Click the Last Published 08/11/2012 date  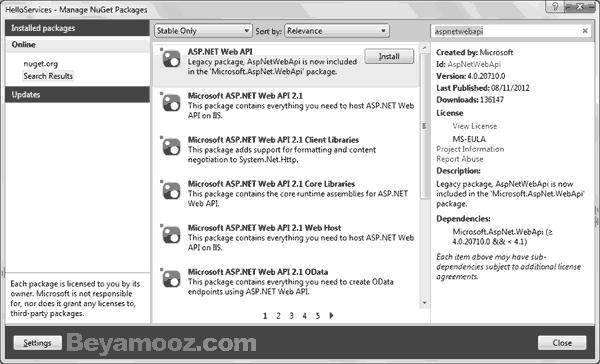[510, 88]
